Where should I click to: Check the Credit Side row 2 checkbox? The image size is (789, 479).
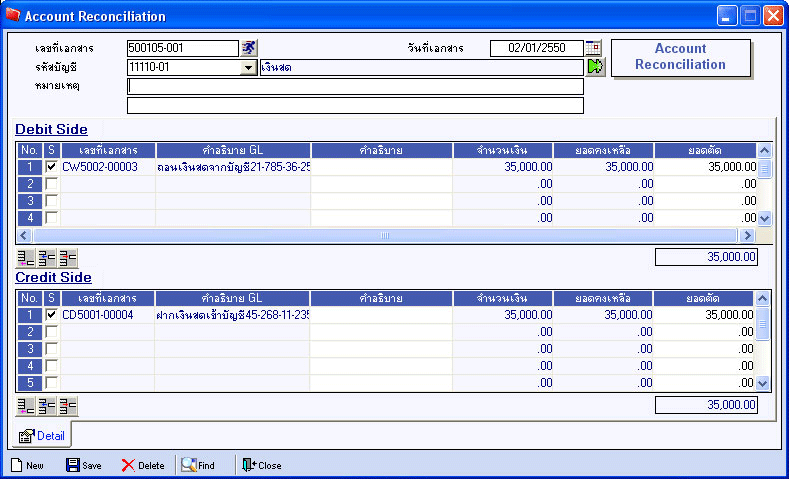pyautogui.click(x=51, y=332)
